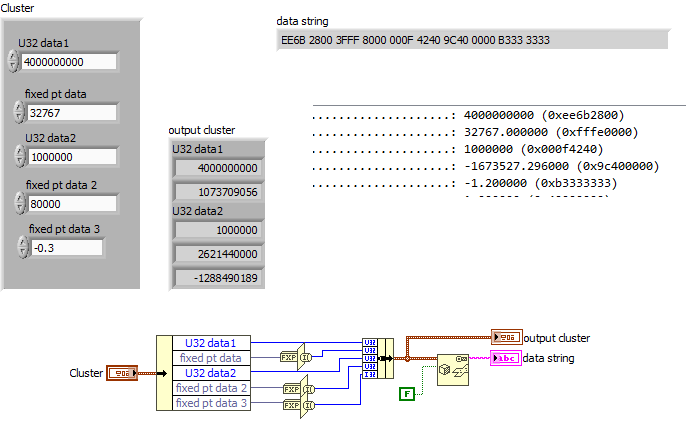Click the FXP conversion node for fixed pt data

point(296,357)
